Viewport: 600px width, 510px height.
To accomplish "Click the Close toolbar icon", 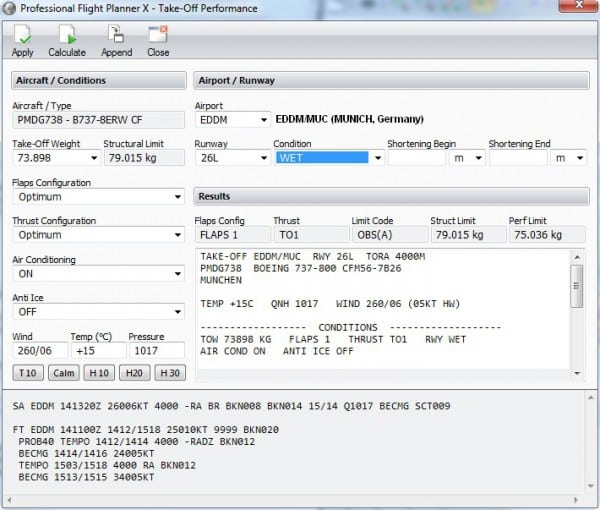I will (157, 36).
